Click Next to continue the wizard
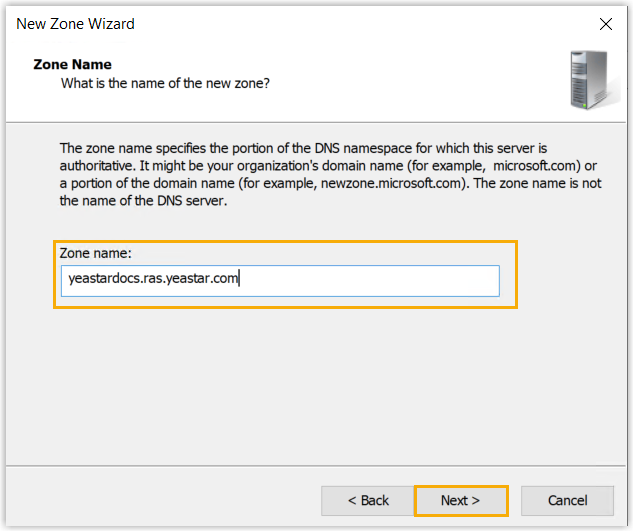This screenshot has height=532, width=634. pyautogui.click(x=460, y=500)
